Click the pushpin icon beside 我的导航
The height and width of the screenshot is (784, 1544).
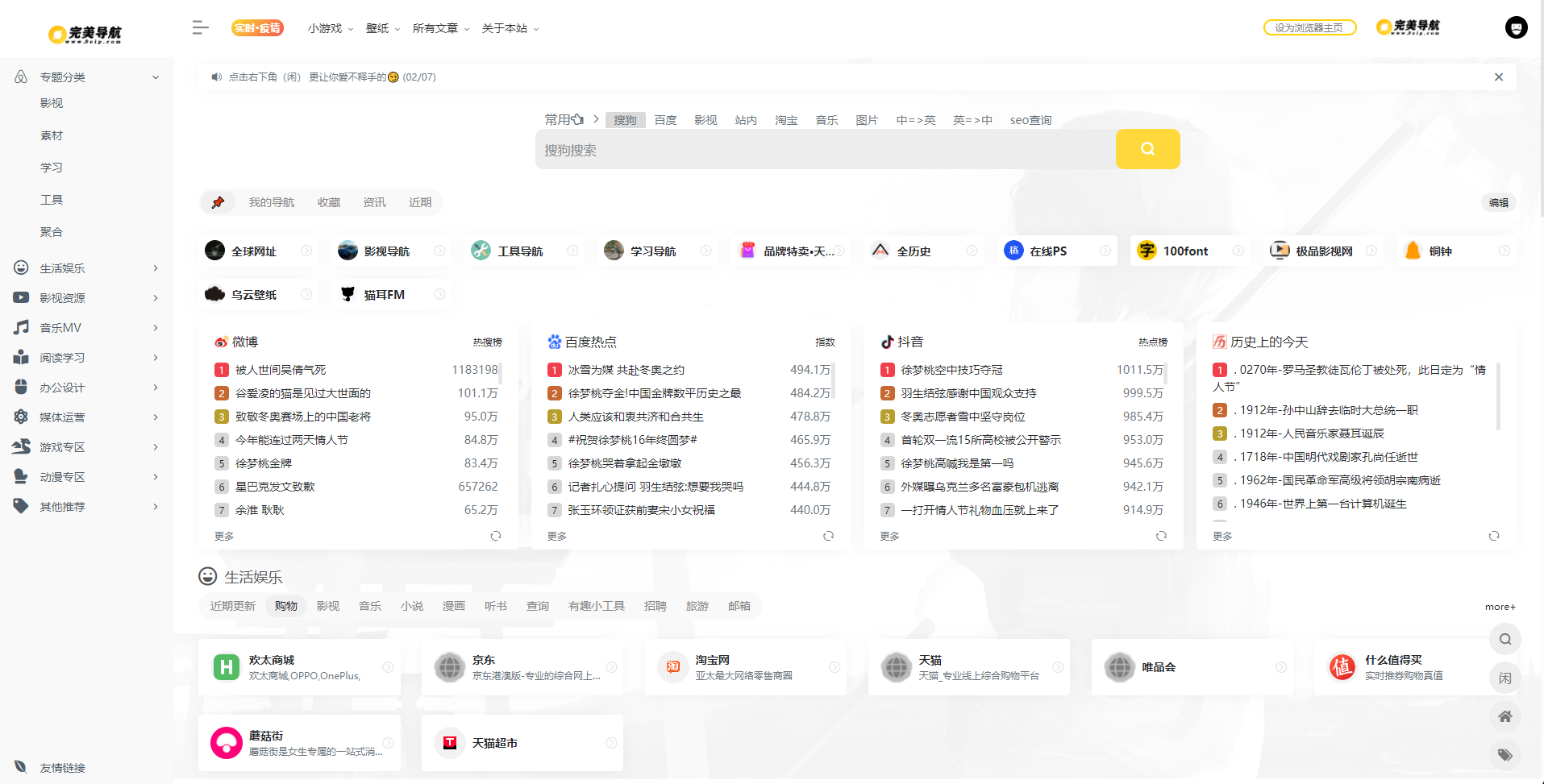[x=218, y=202]
